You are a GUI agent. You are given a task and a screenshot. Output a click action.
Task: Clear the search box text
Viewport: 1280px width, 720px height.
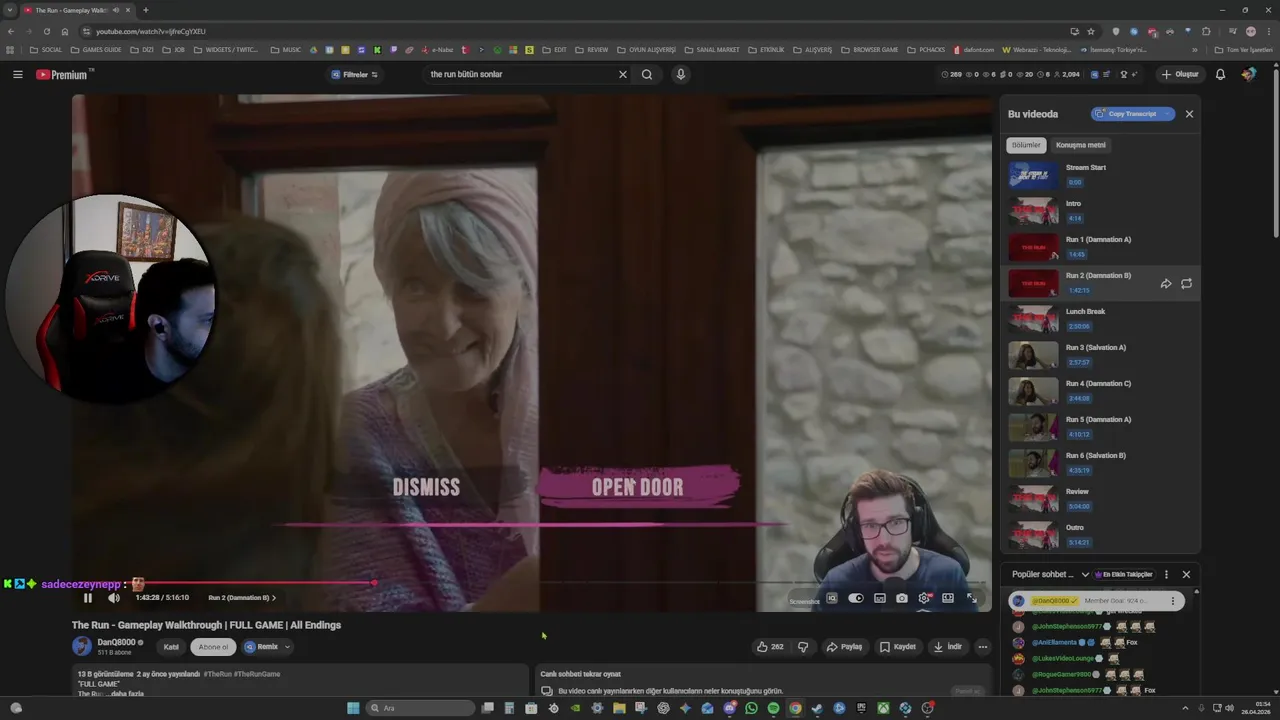tap(622, 74)
